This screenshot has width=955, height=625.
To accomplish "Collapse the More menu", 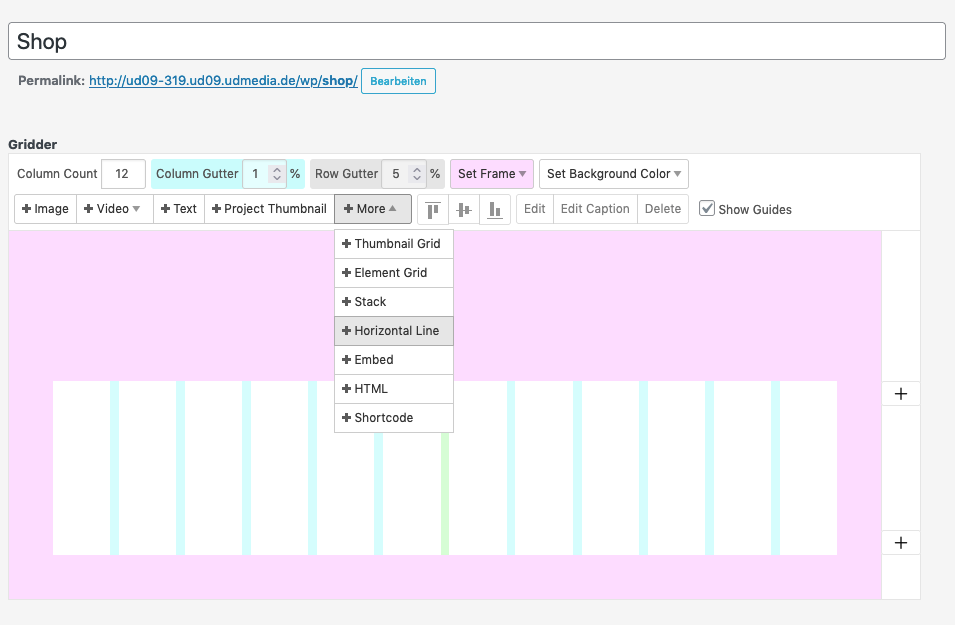I will [x=372, y=209].
